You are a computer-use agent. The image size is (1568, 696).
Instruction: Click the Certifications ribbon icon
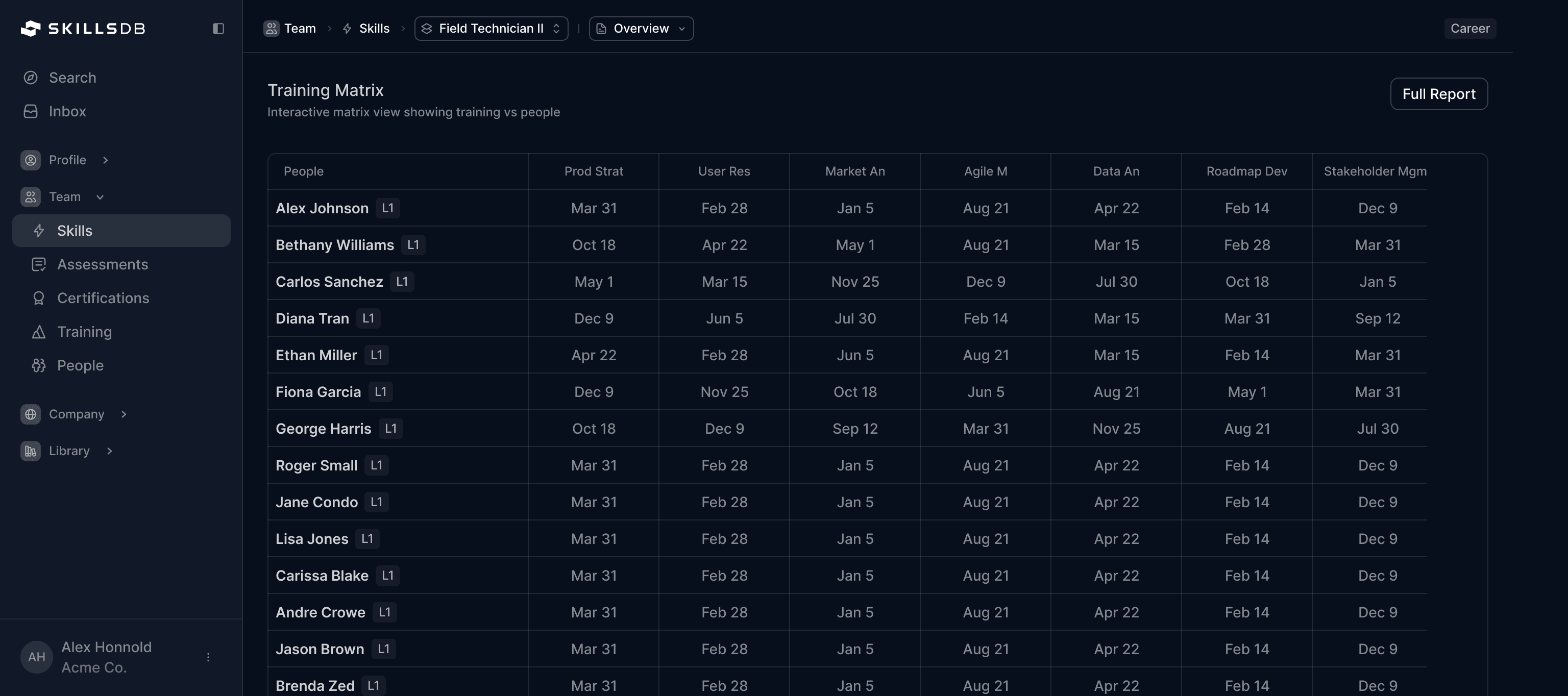[x=39, y=298]
